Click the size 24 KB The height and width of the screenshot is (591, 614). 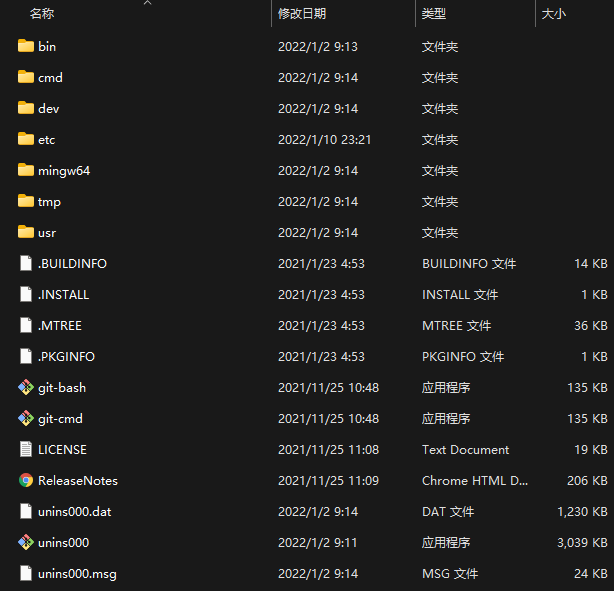pyautogui.click(x=591, y=573)
